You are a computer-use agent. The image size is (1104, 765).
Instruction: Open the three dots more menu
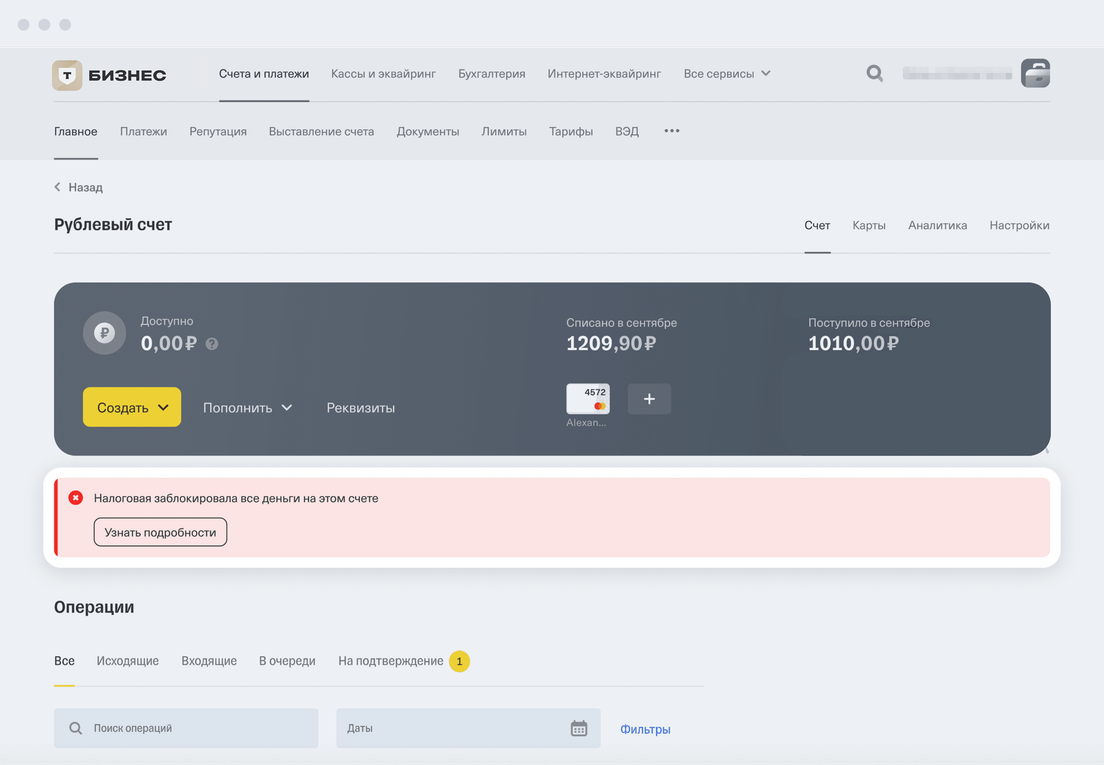[672, 131]
